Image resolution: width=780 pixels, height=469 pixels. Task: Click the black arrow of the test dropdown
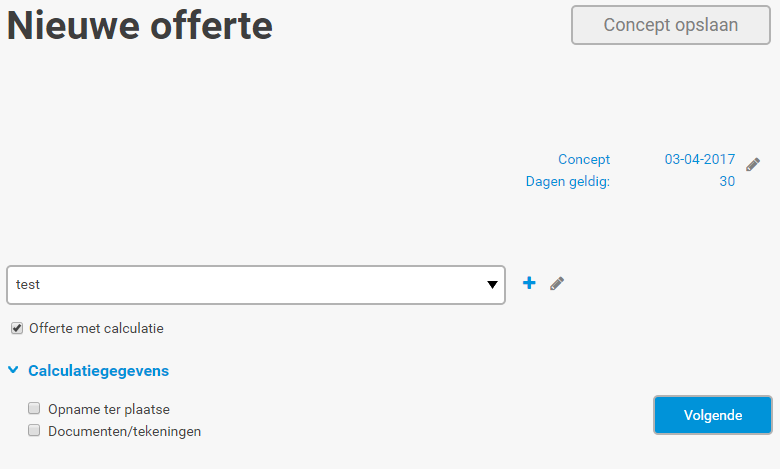492,284
